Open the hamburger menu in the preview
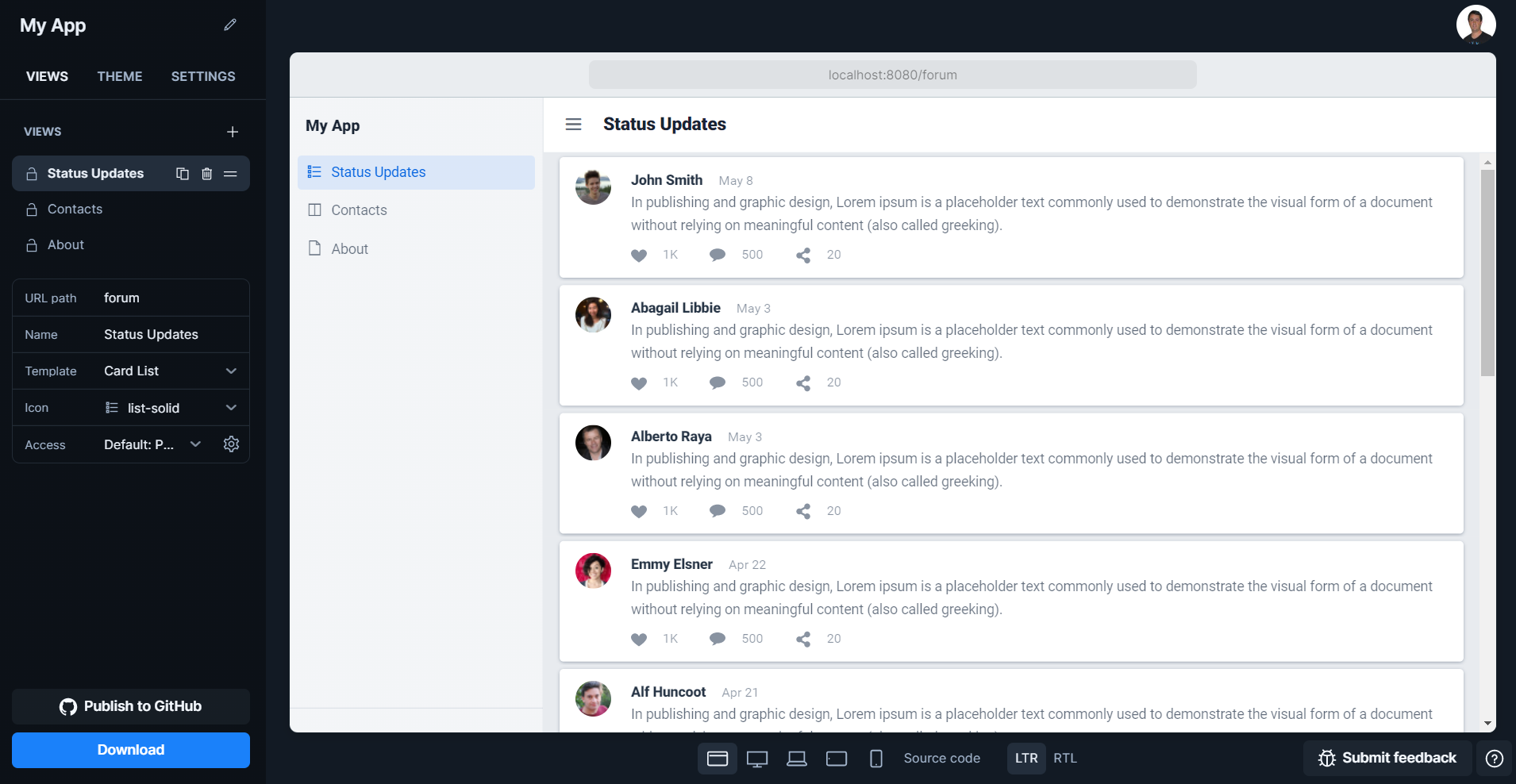 point(573,124)
